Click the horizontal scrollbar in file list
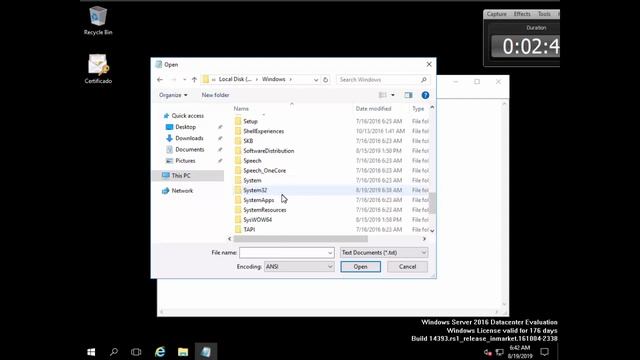Screen dimensions: 640x360 pos(301,239)
